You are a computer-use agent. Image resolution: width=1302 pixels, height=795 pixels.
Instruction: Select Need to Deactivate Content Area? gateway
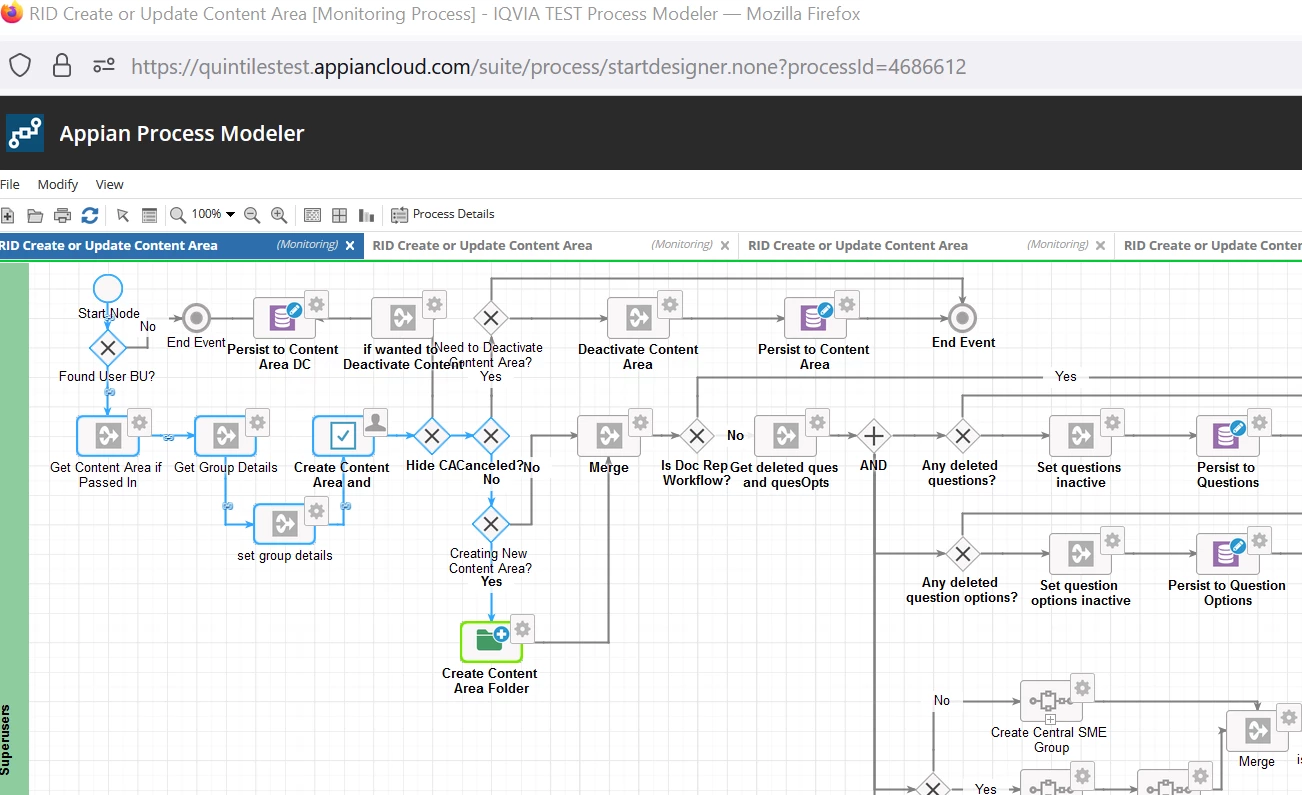490,319
